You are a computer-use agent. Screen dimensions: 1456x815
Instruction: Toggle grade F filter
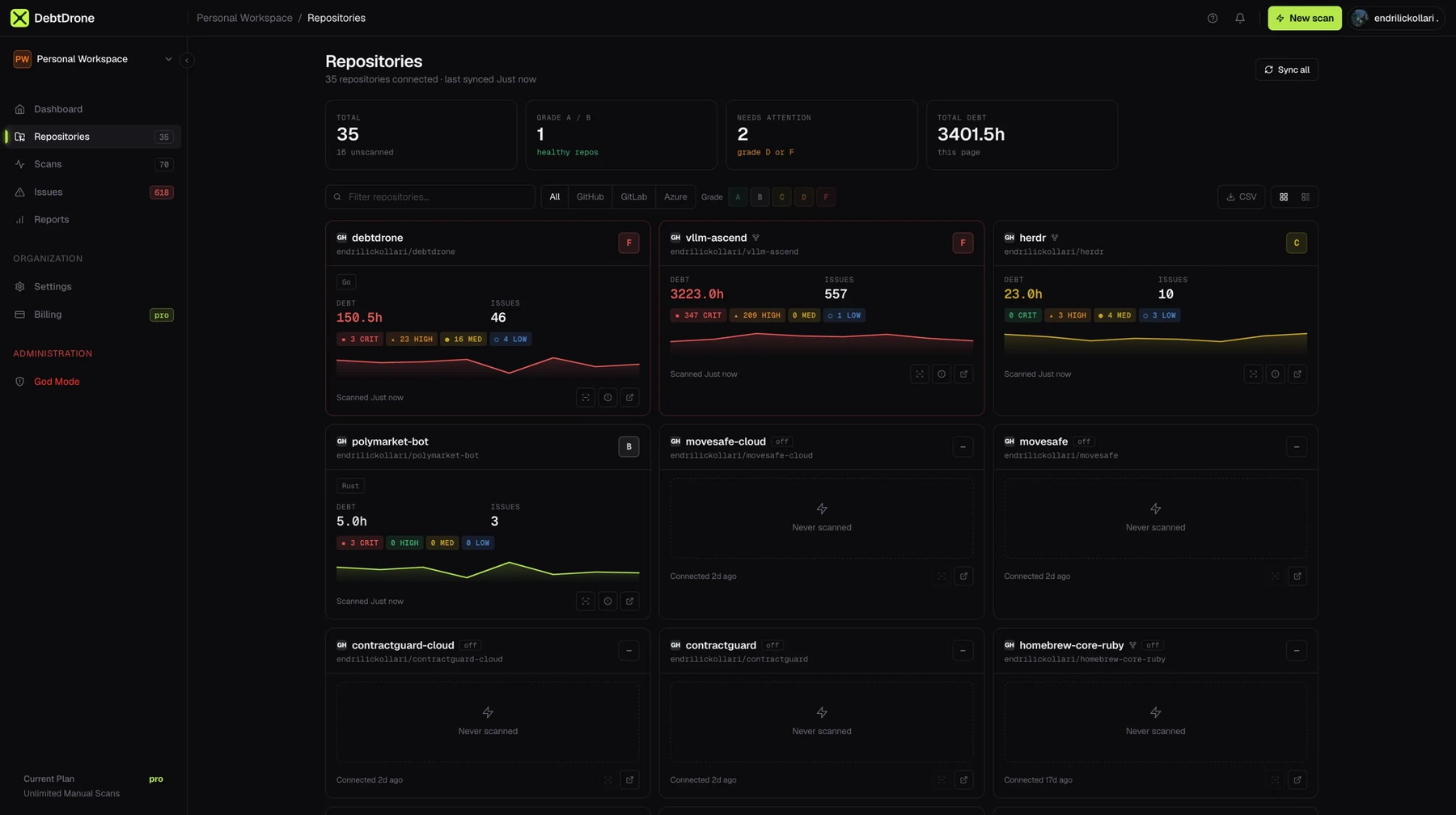coord(826,197)
